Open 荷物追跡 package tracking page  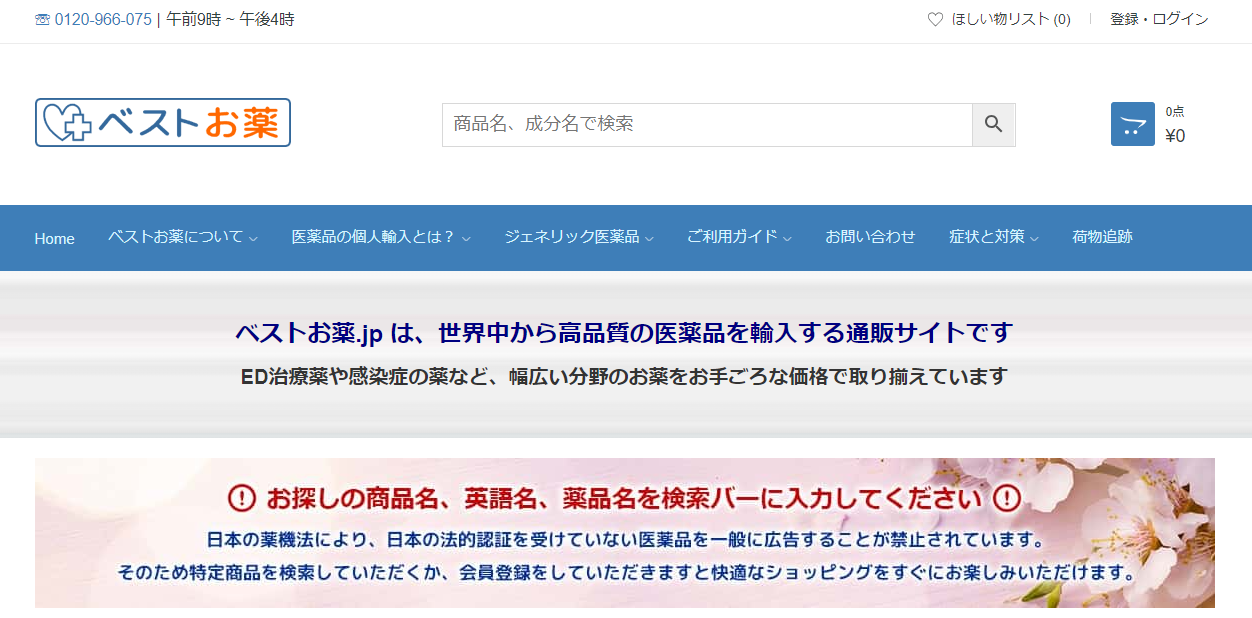[x=1102, y=237]
